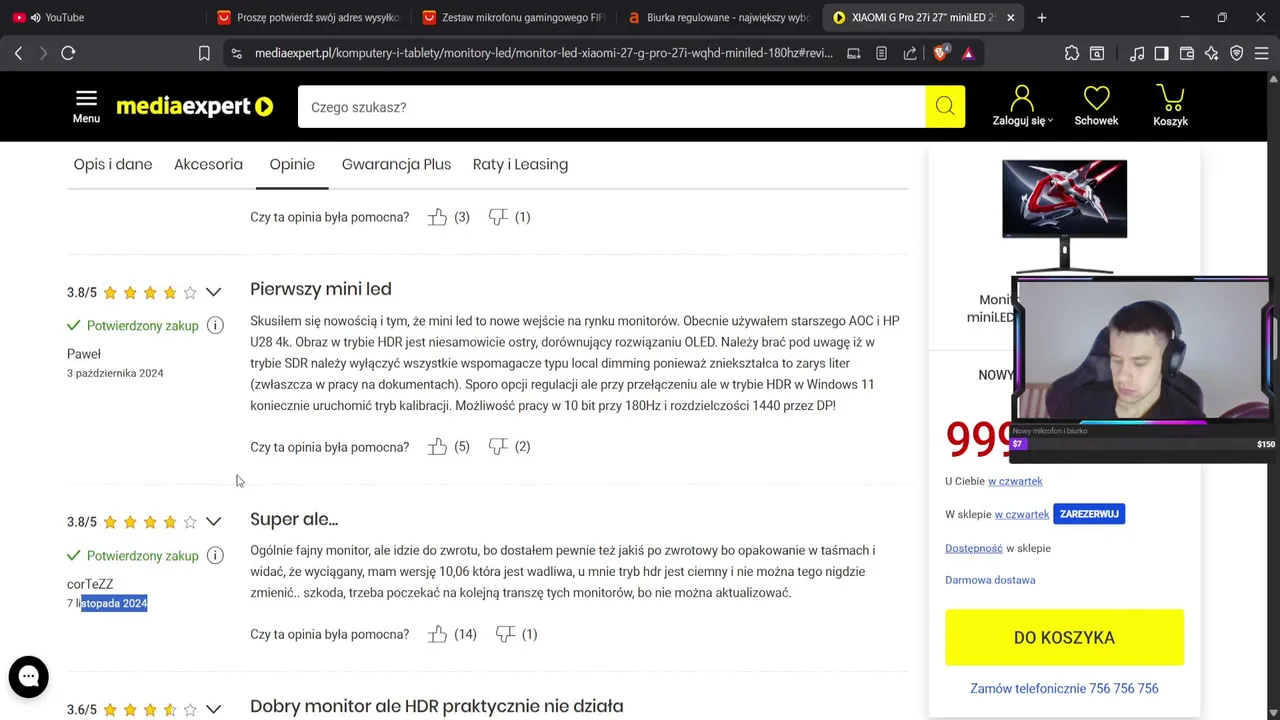Show info for corTeZZ's Potwierdzony zakup
Screen dimensions: 1280x720
[x=215, y=555]
